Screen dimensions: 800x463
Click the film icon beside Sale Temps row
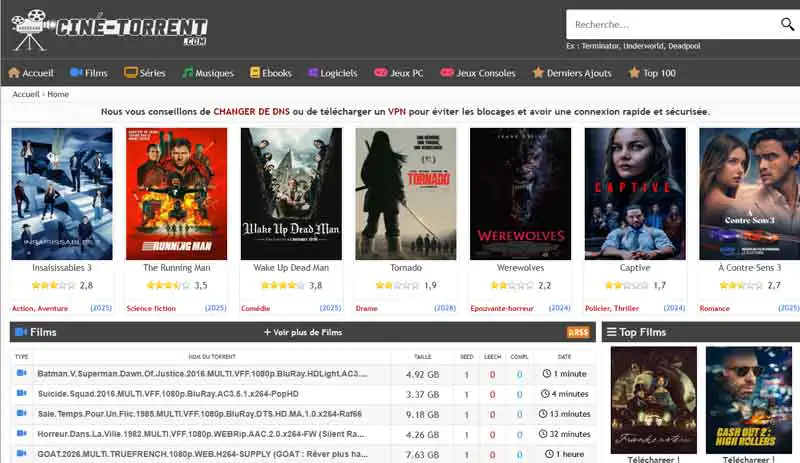point(21,413)
